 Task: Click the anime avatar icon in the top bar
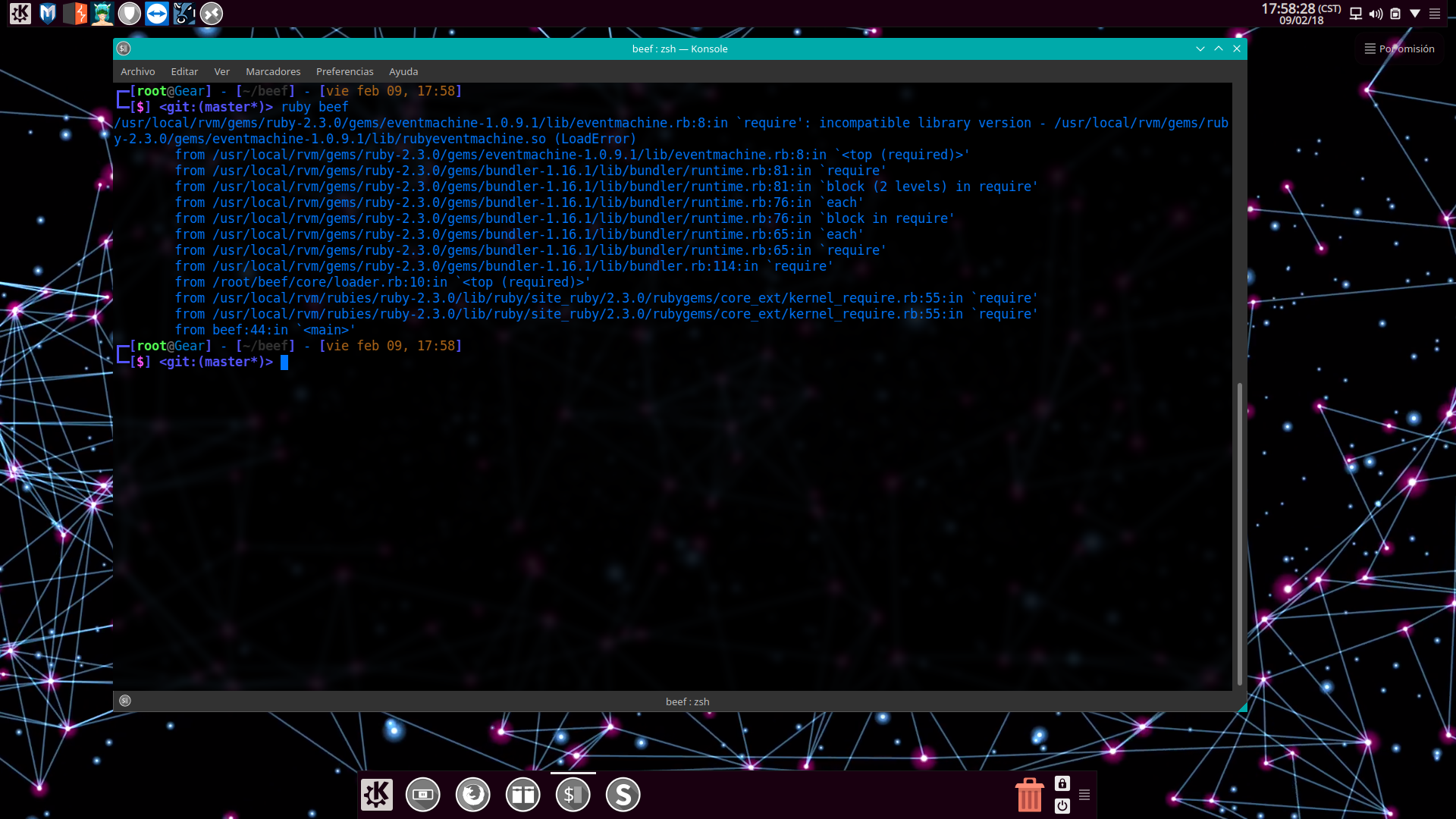point(102,13)
